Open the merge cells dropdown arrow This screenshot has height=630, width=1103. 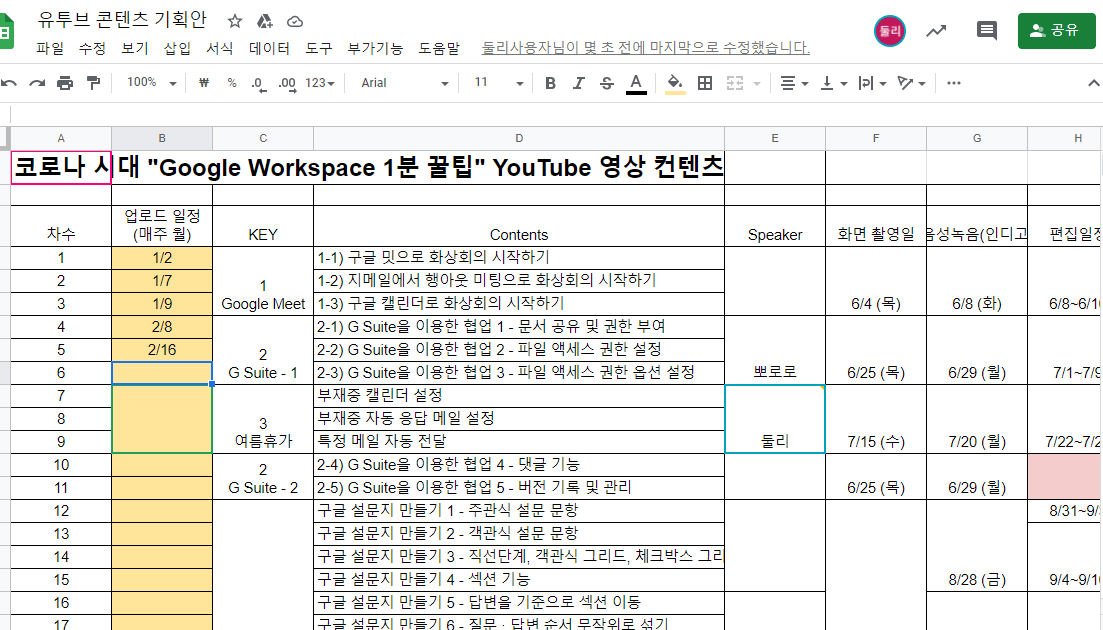[x=757, y=84]
